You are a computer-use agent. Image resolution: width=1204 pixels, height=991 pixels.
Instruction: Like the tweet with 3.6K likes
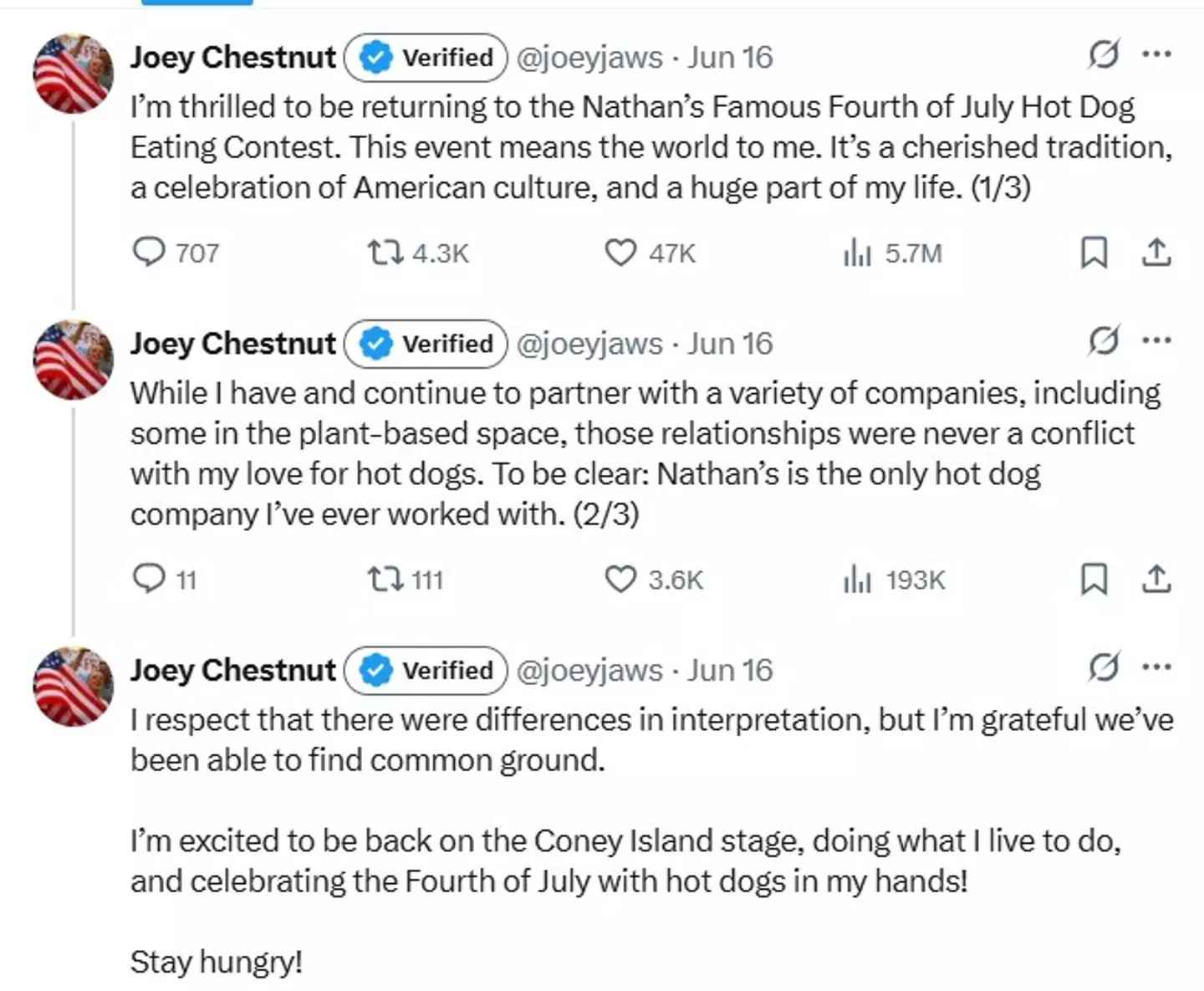coord(620,579)
